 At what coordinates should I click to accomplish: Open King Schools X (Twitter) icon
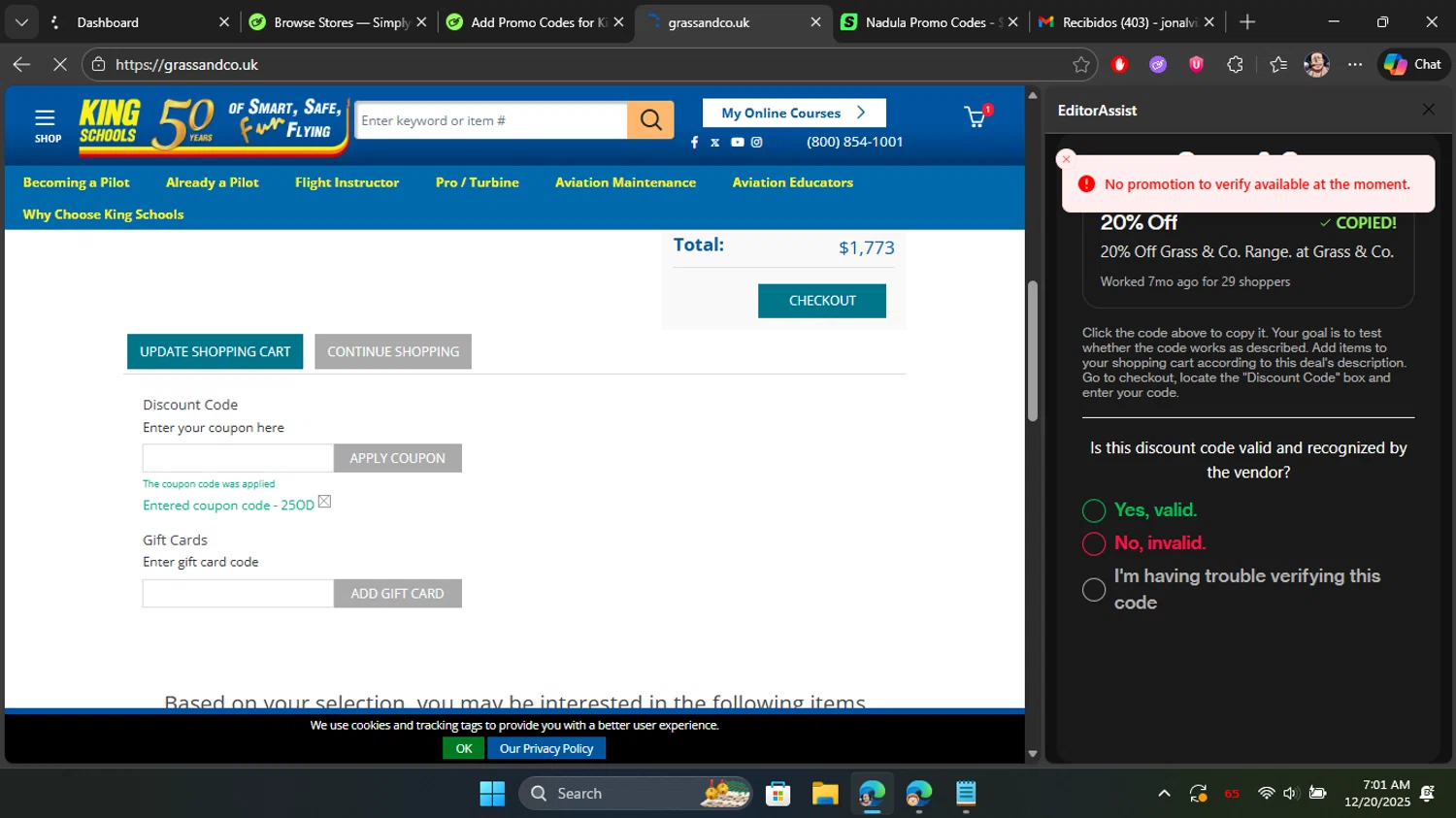pos(715,143)
